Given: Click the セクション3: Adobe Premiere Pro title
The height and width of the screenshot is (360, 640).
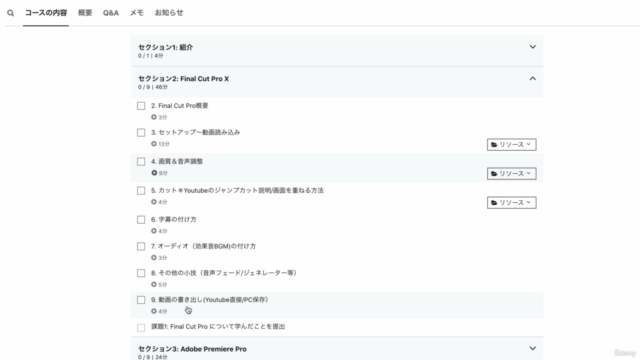Looking at the screenshot, I should (x=192, y=349).
